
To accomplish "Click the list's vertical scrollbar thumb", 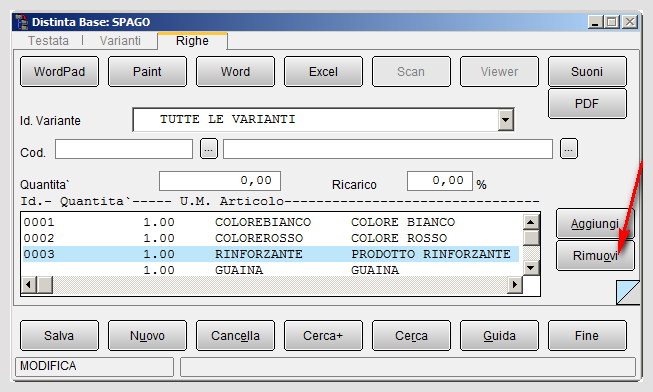I will click(x=531, y=238).
